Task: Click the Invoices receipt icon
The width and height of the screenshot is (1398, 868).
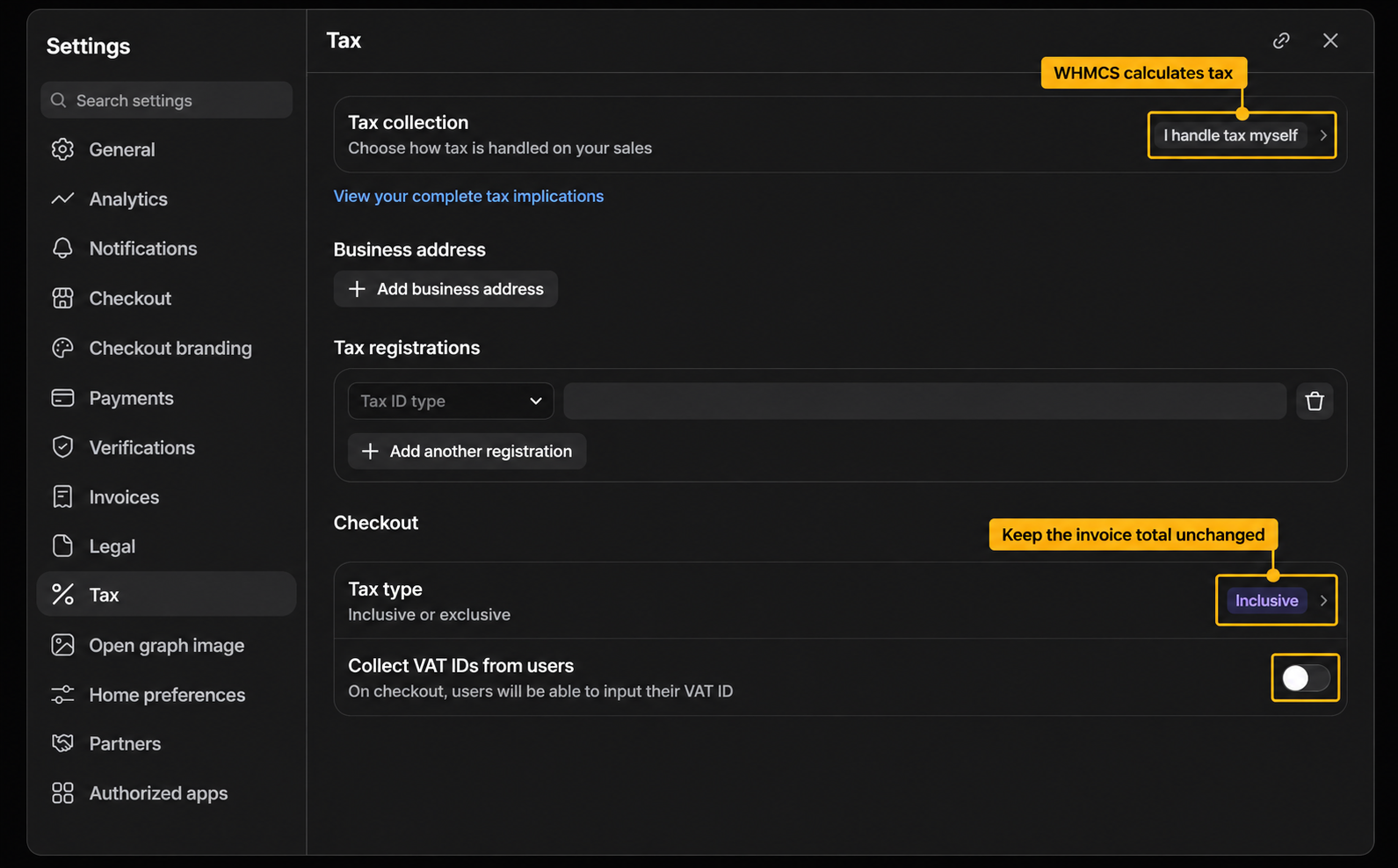Action: click(x=62, y=497)
